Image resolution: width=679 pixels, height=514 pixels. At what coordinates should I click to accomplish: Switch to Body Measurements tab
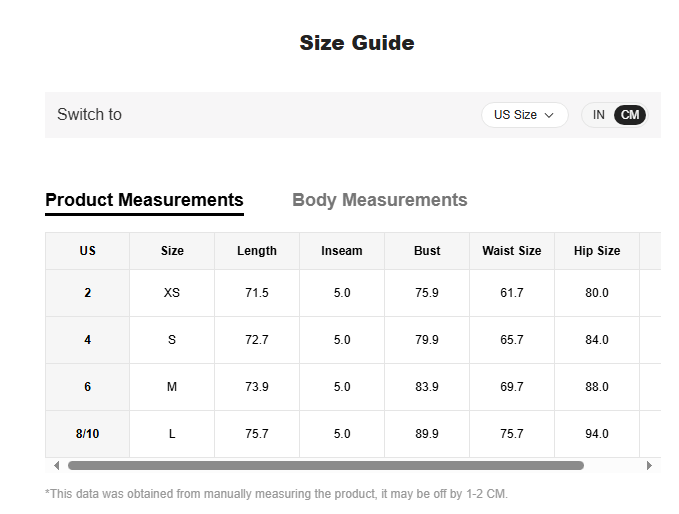380,200
